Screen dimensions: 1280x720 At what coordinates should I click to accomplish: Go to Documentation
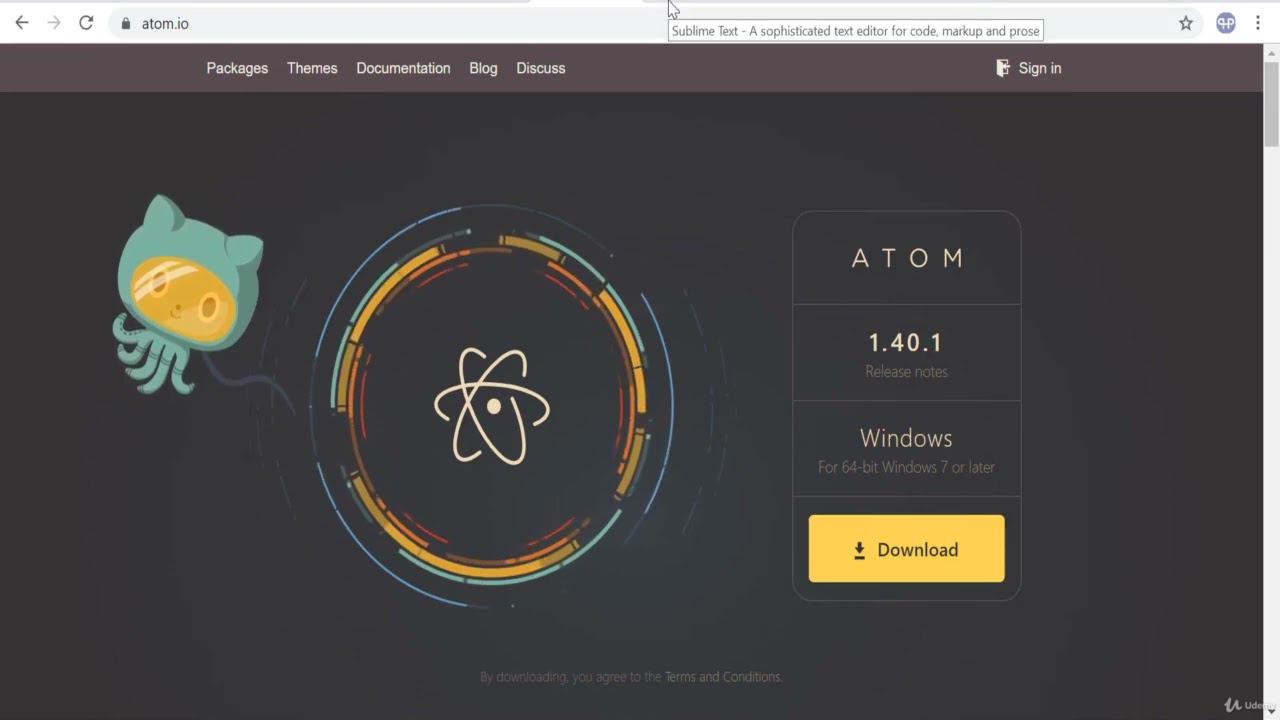click(403, 68)
